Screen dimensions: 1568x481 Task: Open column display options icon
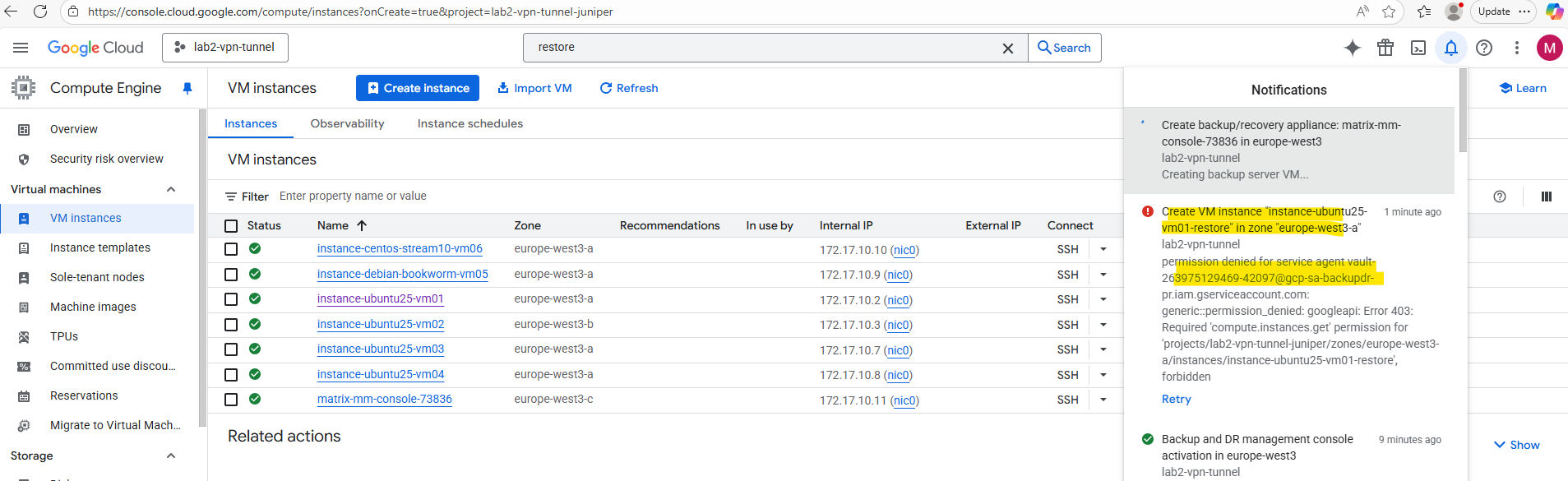coord(1546,197)
